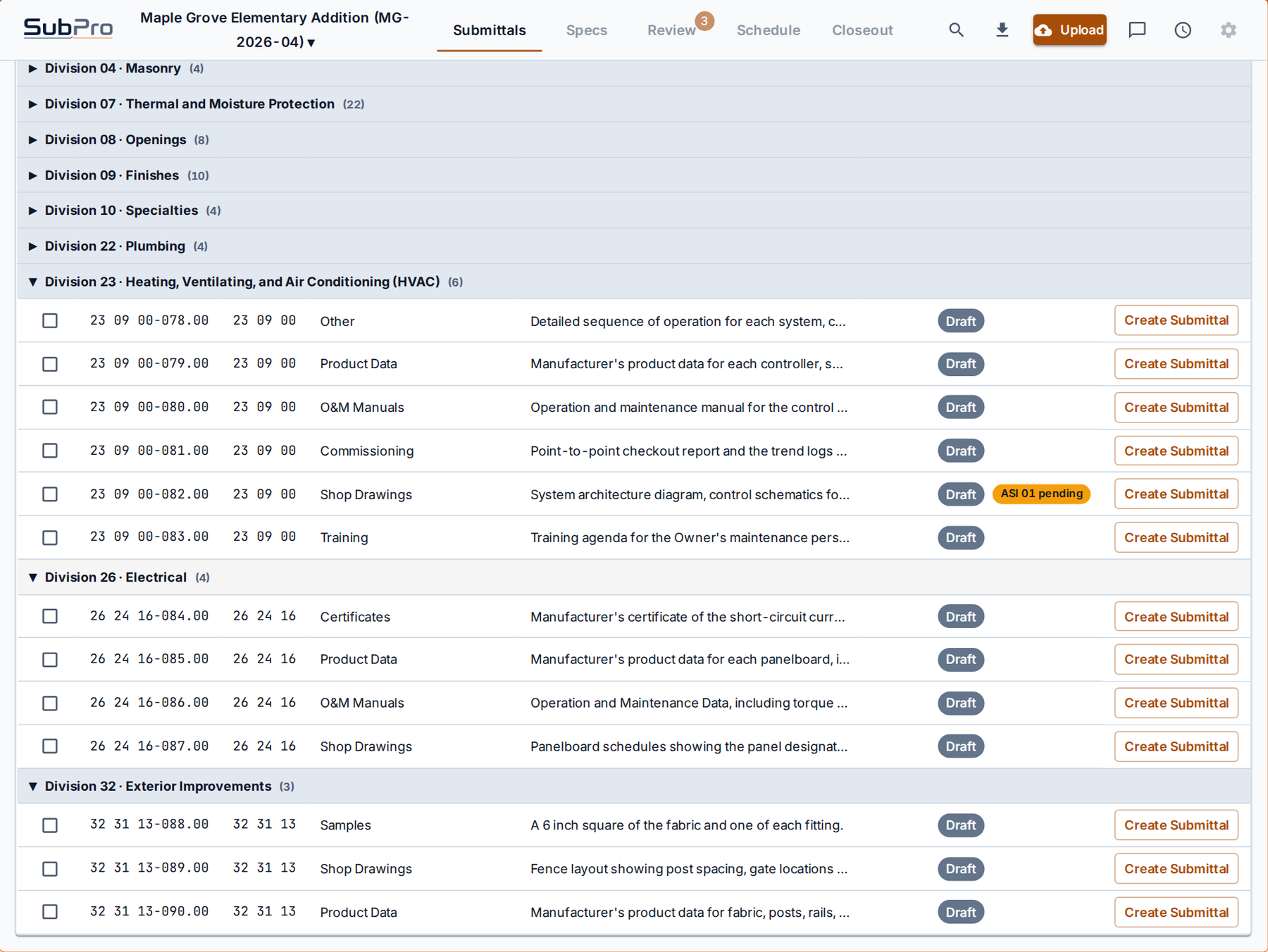Check the 32 31 13-088.00 Samples checkbox
Screen dimensions: 1268x952
pyautogui.click(x=50, y=825)
